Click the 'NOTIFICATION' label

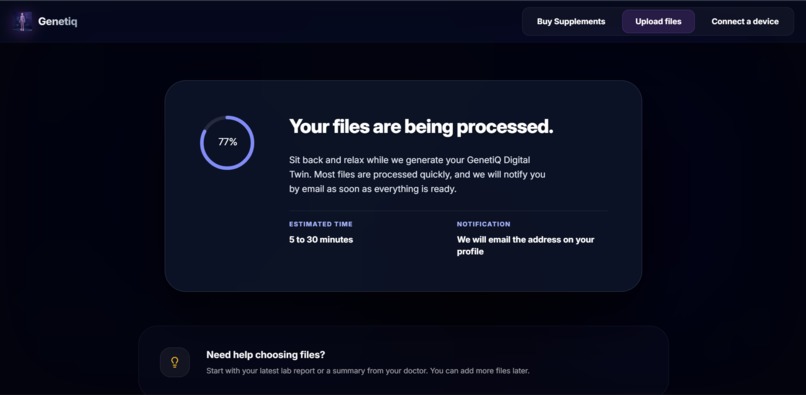(x=484, y=224)
